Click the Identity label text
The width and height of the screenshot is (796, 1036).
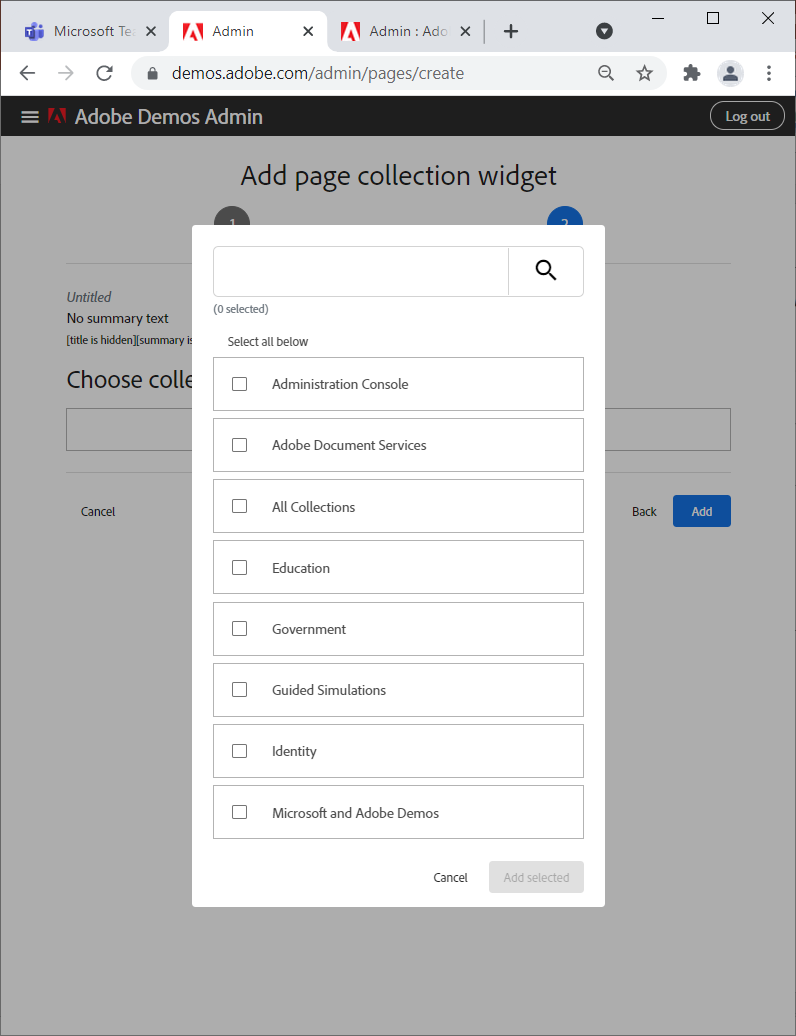[294, 751]
